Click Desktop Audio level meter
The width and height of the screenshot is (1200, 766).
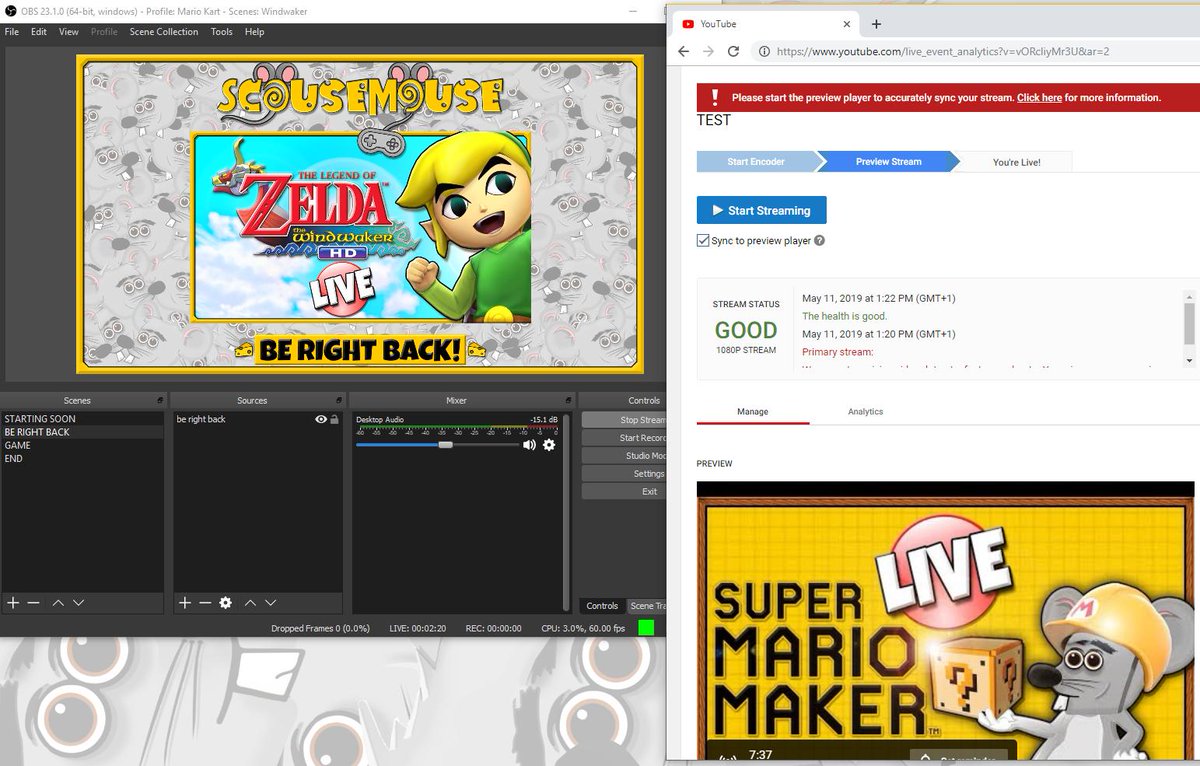(457, 429)
